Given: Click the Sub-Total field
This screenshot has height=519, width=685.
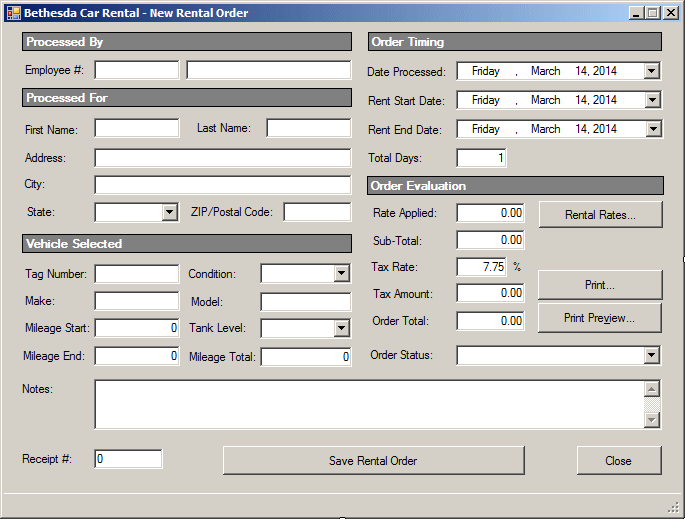Looking at the screenshot, I should 491,240.
